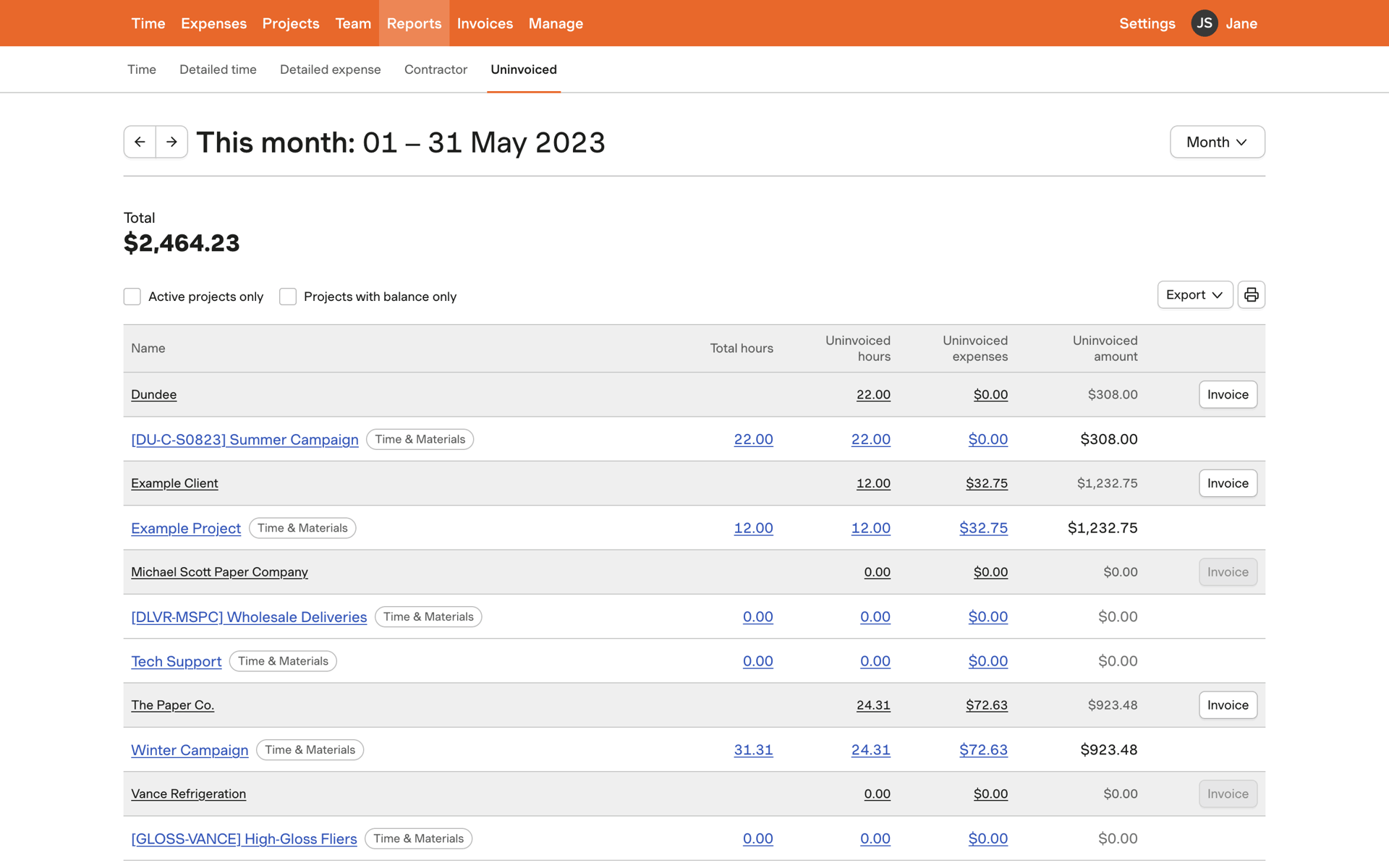This screenshot has height=868, width=1389.
Task: Click Time & Materials tag on Tech Support
Action: click(x=283, y=661)
